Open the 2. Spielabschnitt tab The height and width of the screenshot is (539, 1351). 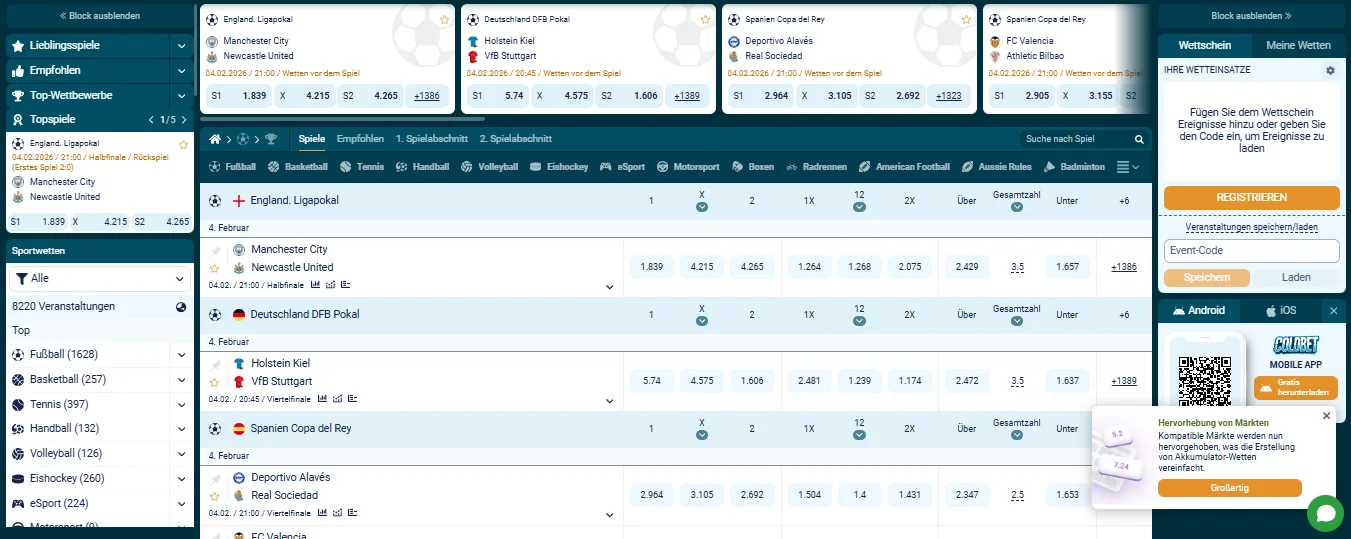(x=516, y=139)
